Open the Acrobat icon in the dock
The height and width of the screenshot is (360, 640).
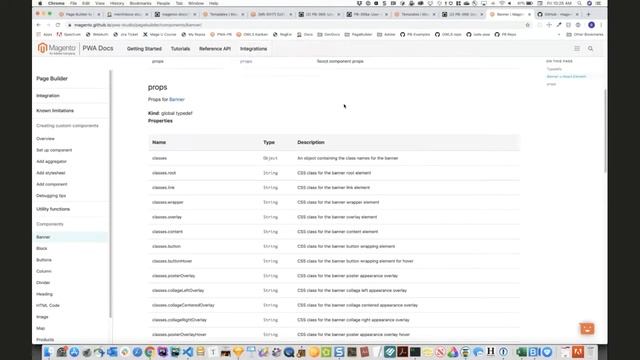[x=402, y=352]
